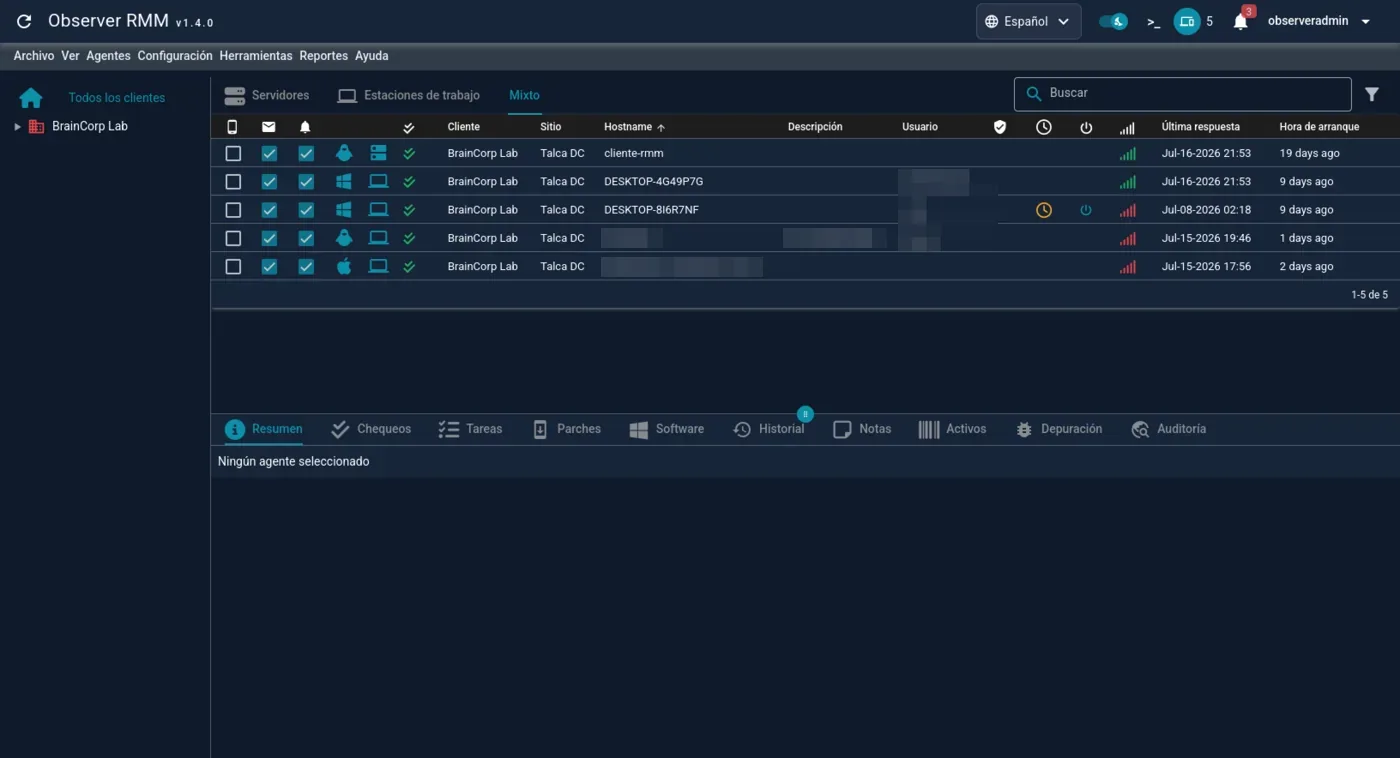Uncheck dashboard alert checkbox for DESKTOP-8I6R7NF
1400x758 pixels.
pos(306,210)
